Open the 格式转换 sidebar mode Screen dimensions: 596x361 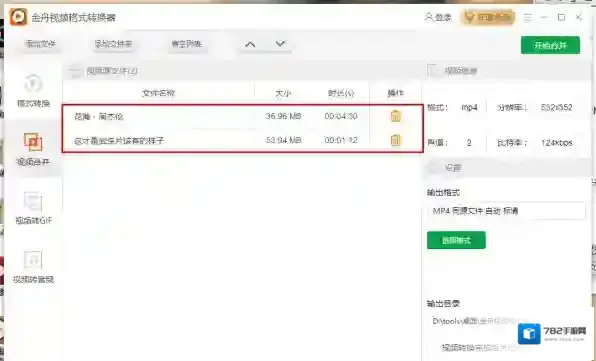click(33, 91)
